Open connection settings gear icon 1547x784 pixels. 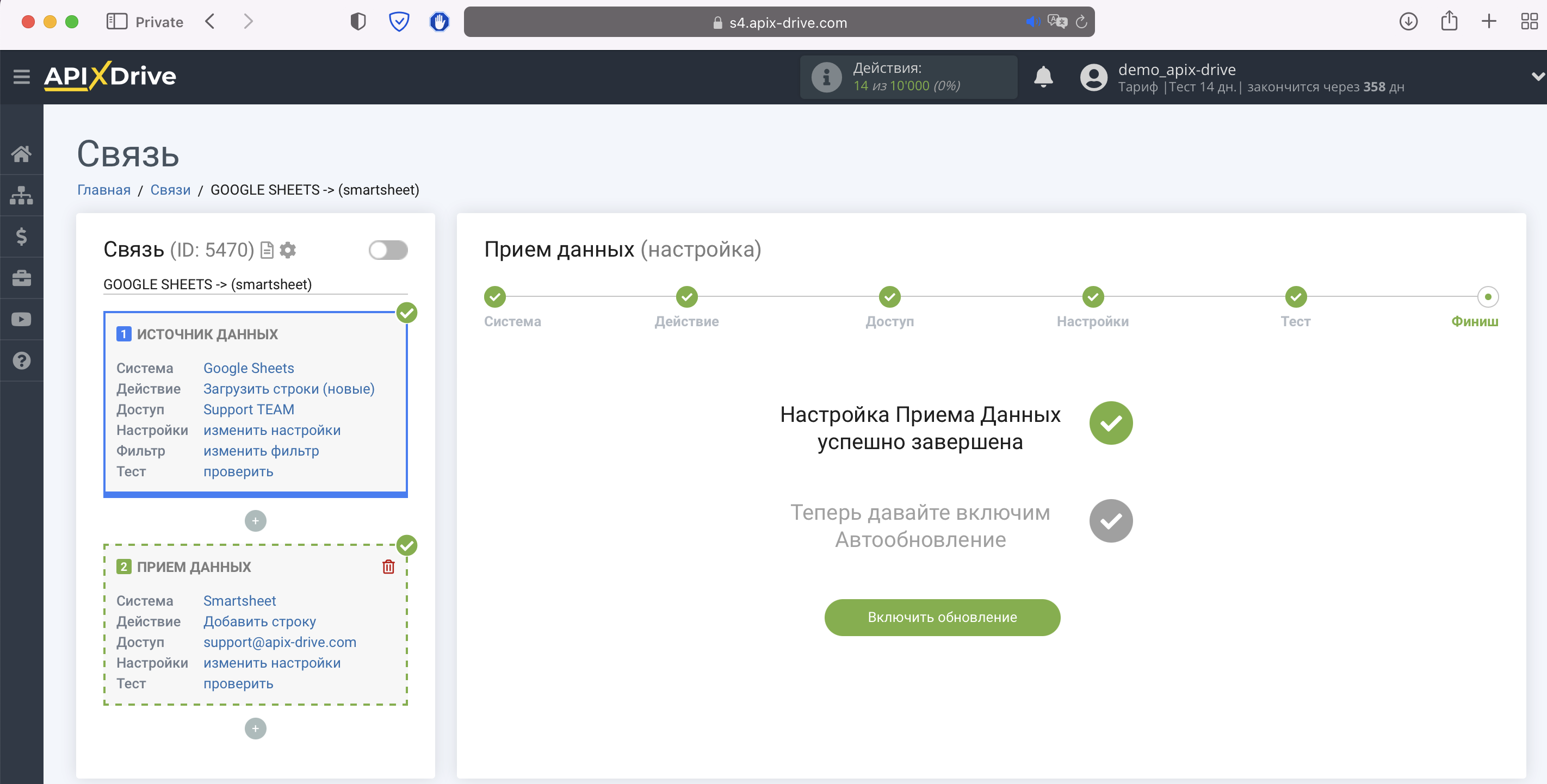pos(288,250)
